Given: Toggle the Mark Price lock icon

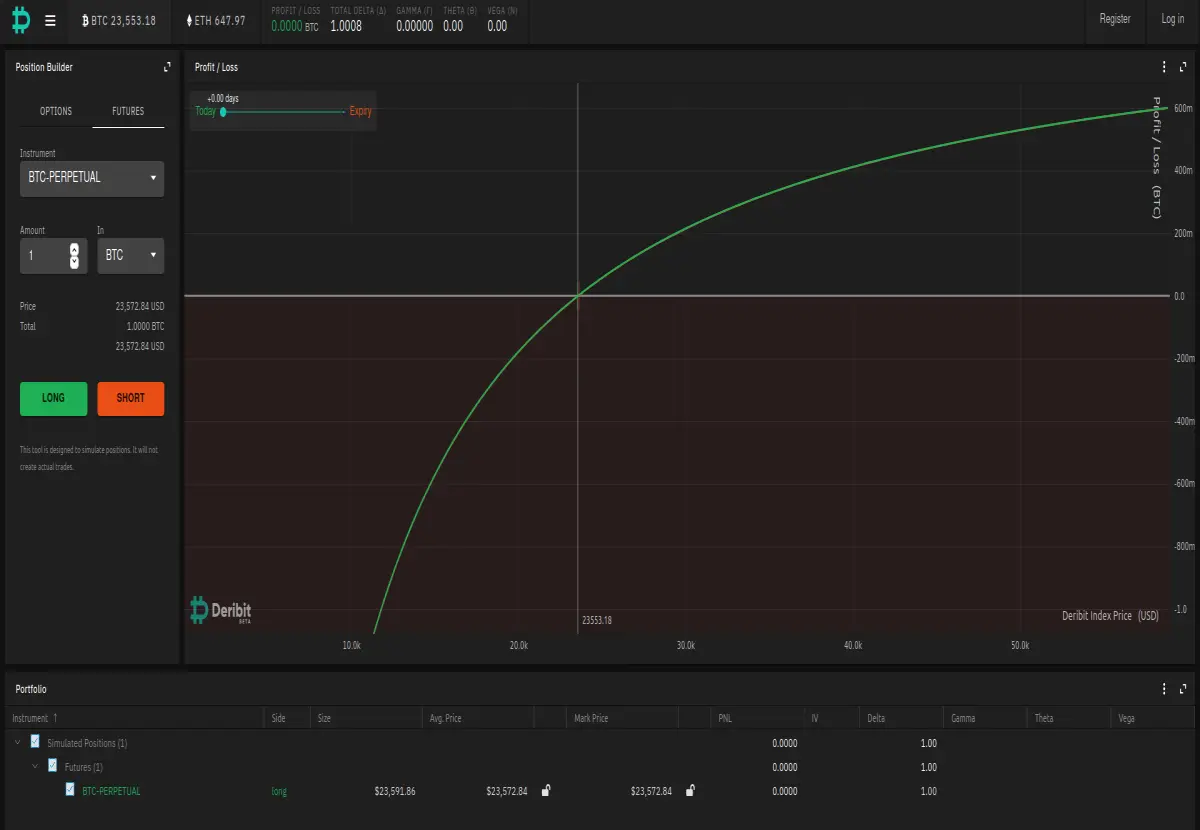Looking at the screenshot, I should (690, 790).
